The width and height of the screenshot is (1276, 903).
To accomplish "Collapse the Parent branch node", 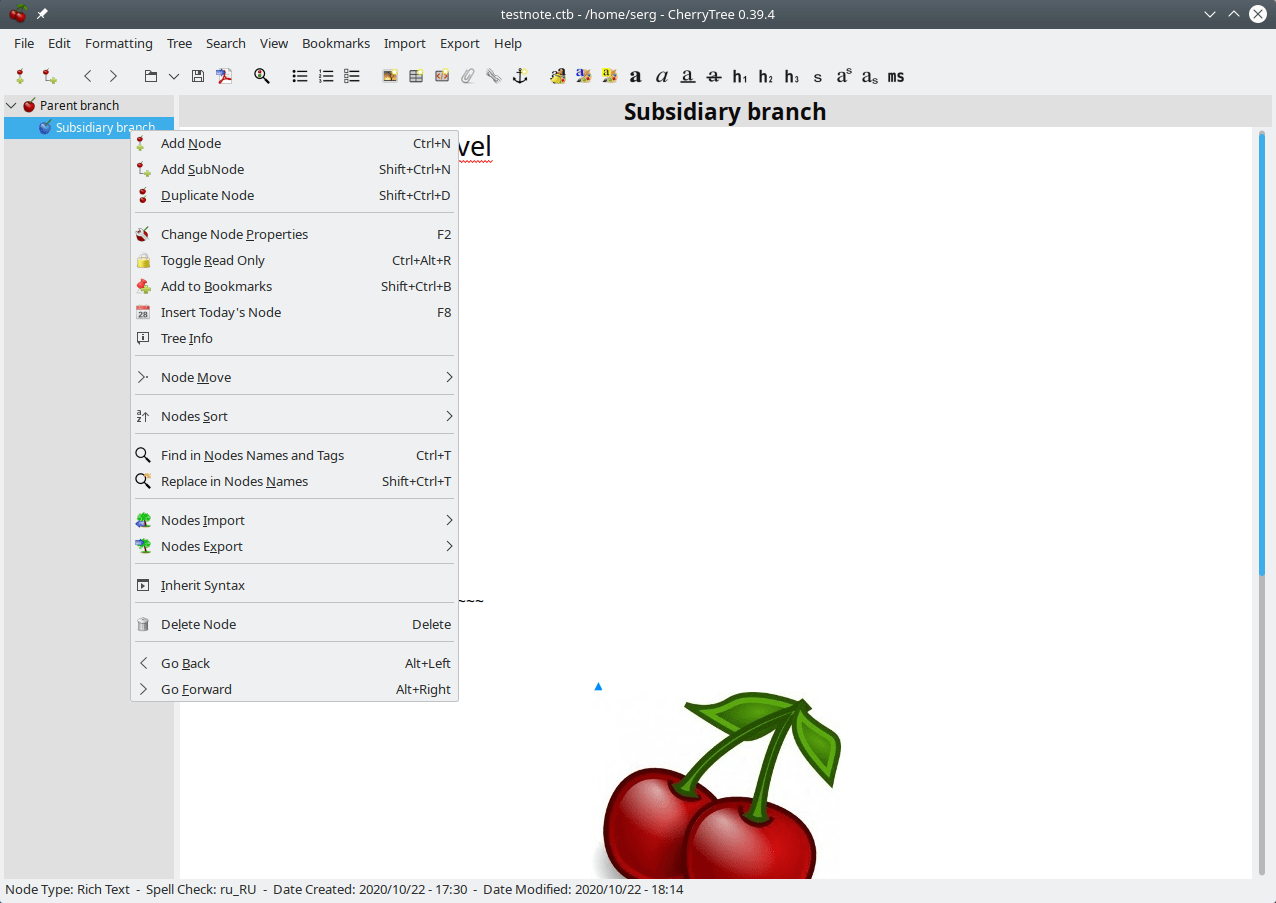I will point(11,105).
